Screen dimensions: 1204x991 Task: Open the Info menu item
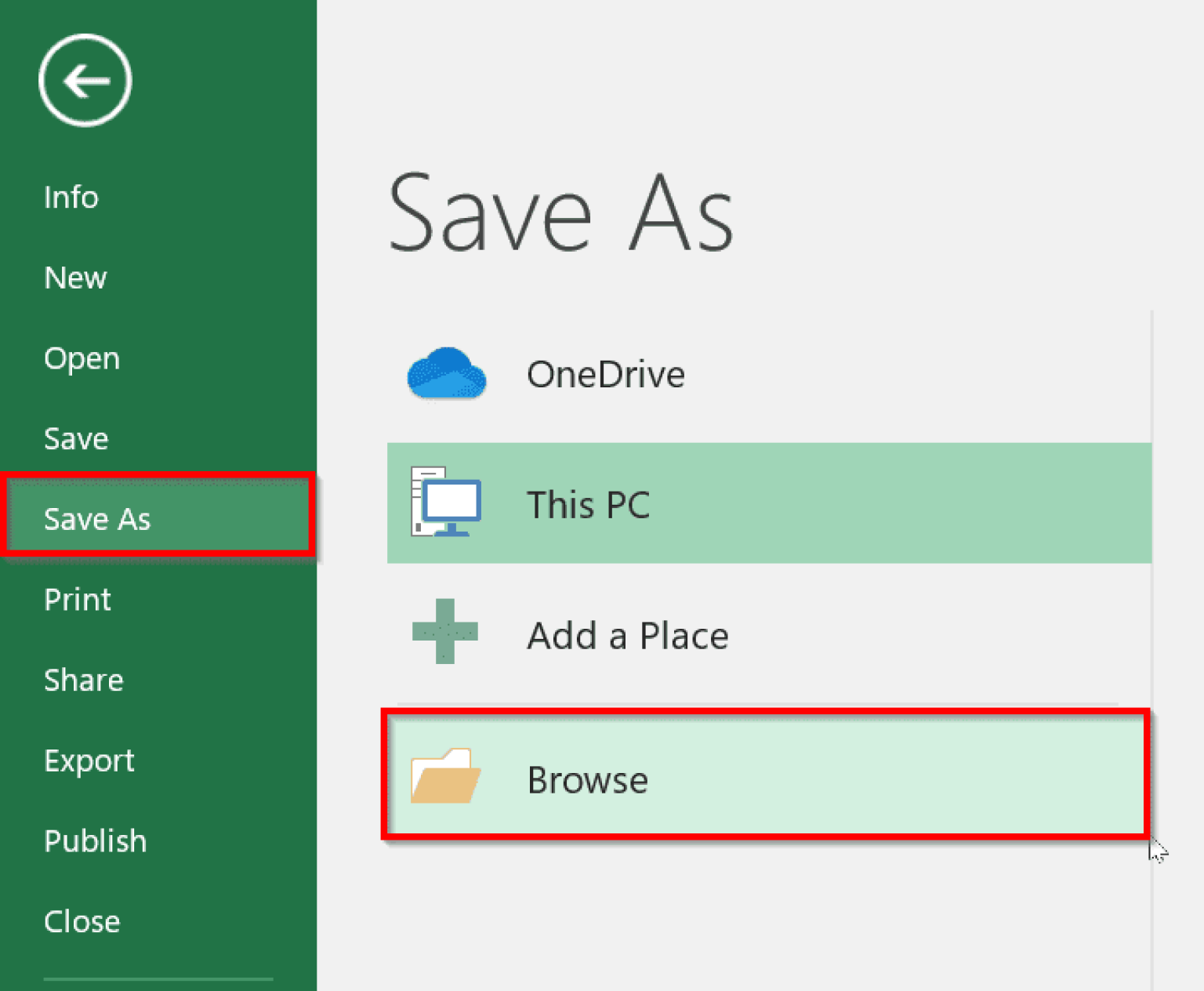(x=71, y=197)
